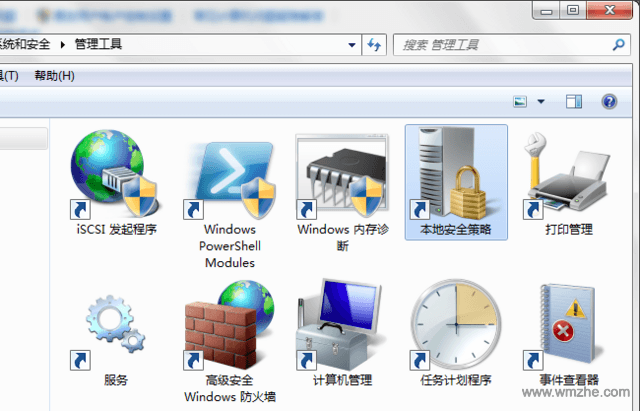
Task: Open the 帮助(H) menu
Action: click(54, 76)
